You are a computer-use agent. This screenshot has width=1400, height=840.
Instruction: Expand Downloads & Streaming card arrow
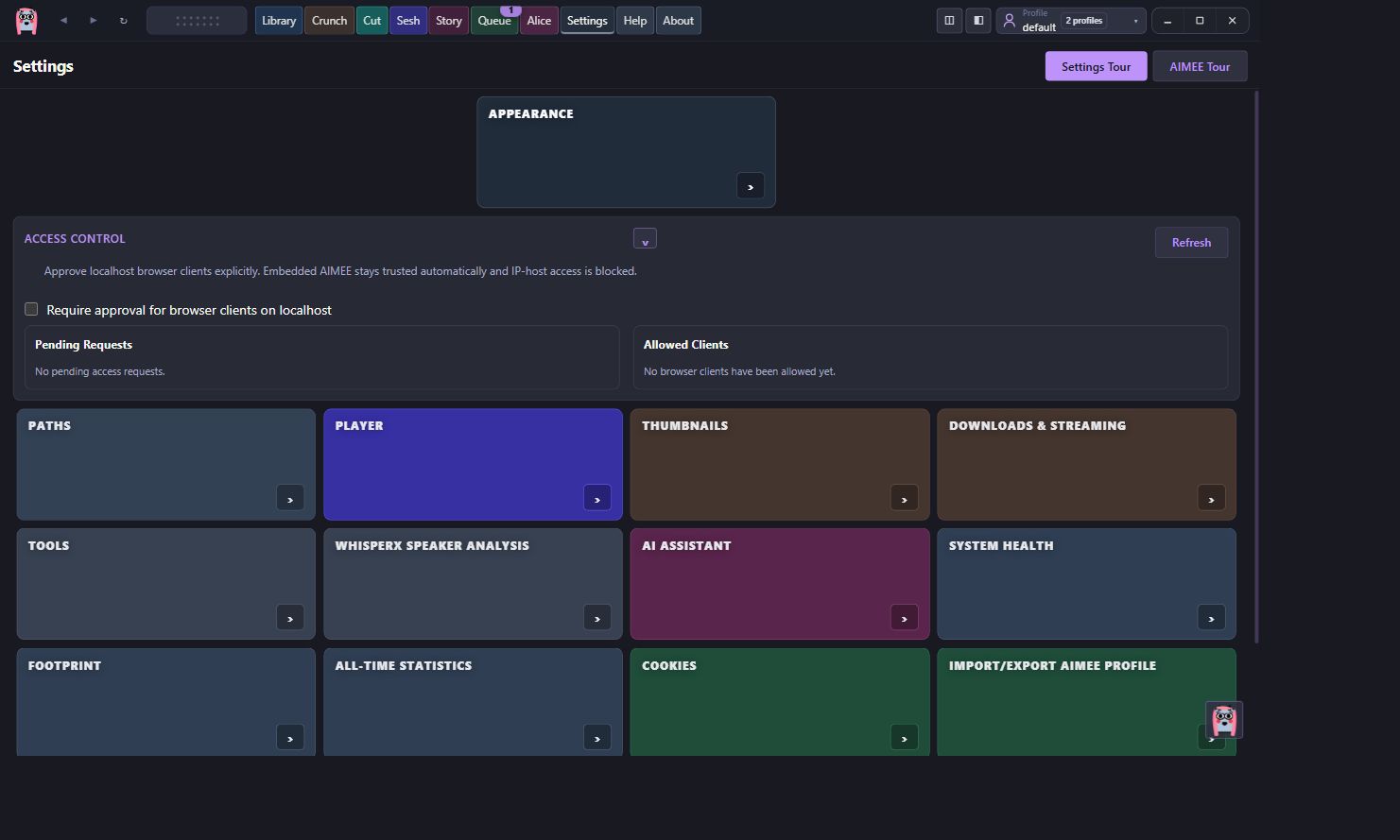(x=1211, y=498)
